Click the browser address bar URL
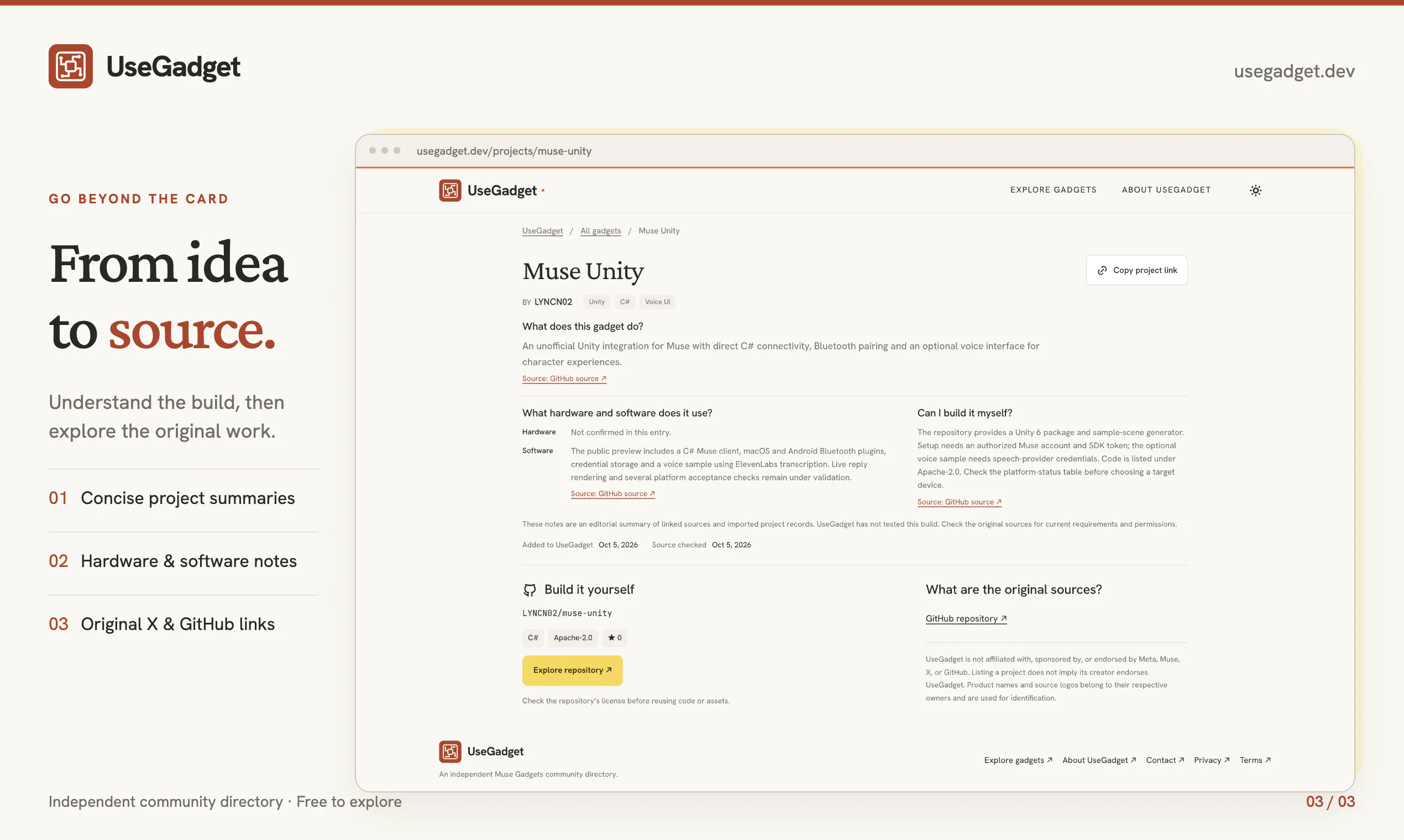1404x840 pixels. click(x=504, y=150)
